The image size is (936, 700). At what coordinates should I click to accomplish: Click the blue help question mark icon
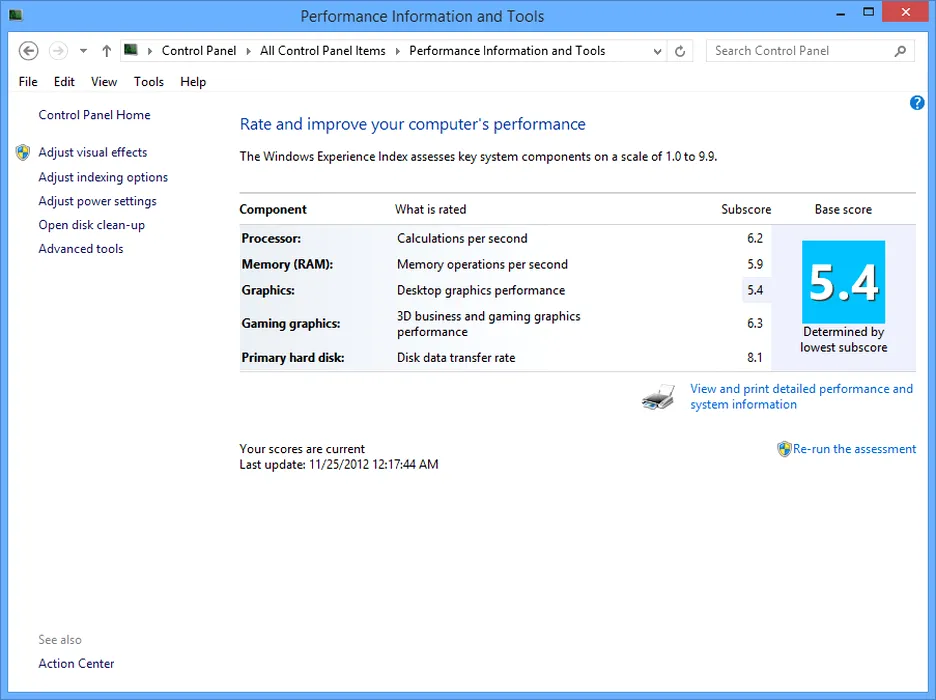[917, 103]
